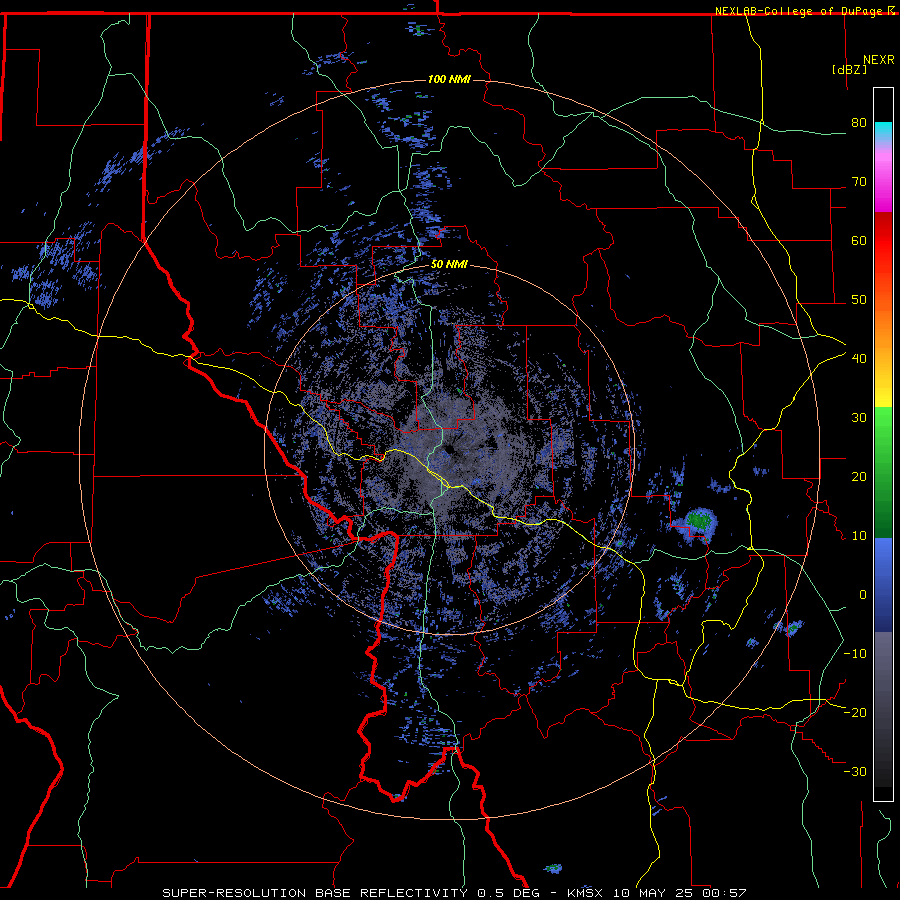This screenshot has width=900, height=900.
Task: Click the -10 value on the dBZ scale
Action: (855, 654)
